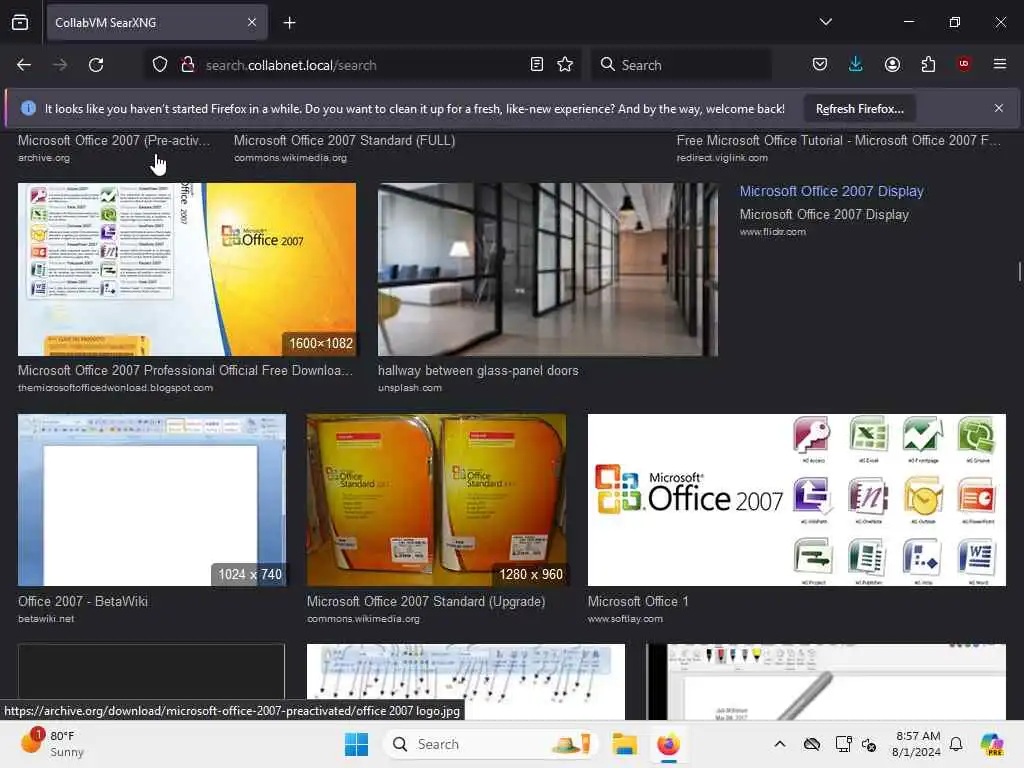Click Office 2007 - BetaWiki caption

coord(83,601)
